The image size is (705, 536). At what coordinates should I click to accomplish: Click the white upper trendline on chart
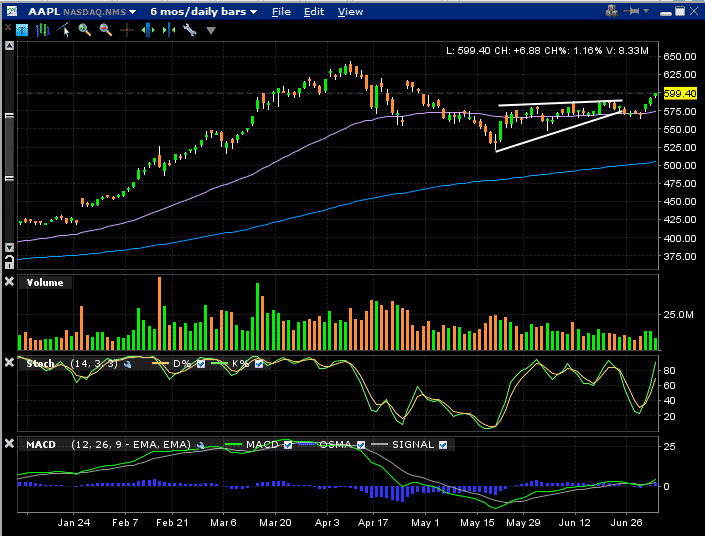pyautogui.click(x=560, y=103)
